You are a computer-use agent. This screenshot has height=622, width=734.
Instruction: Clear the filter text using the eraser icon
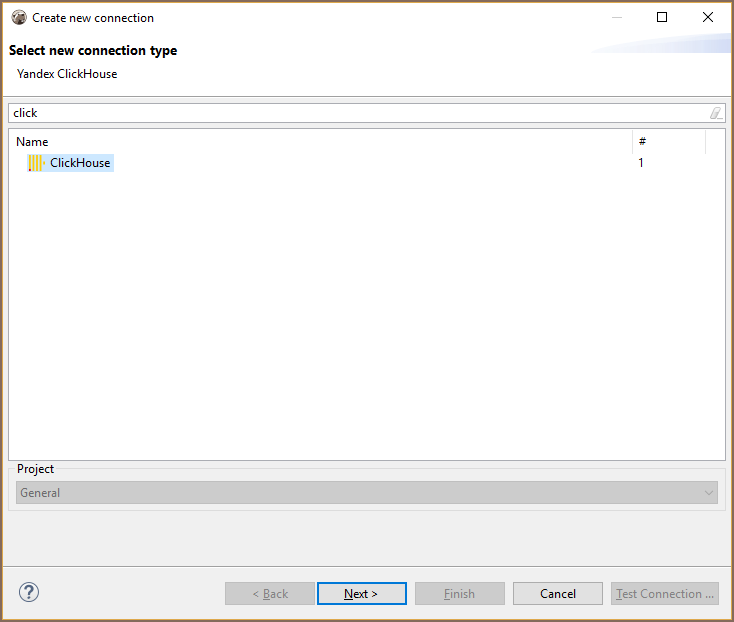[716, 113]
